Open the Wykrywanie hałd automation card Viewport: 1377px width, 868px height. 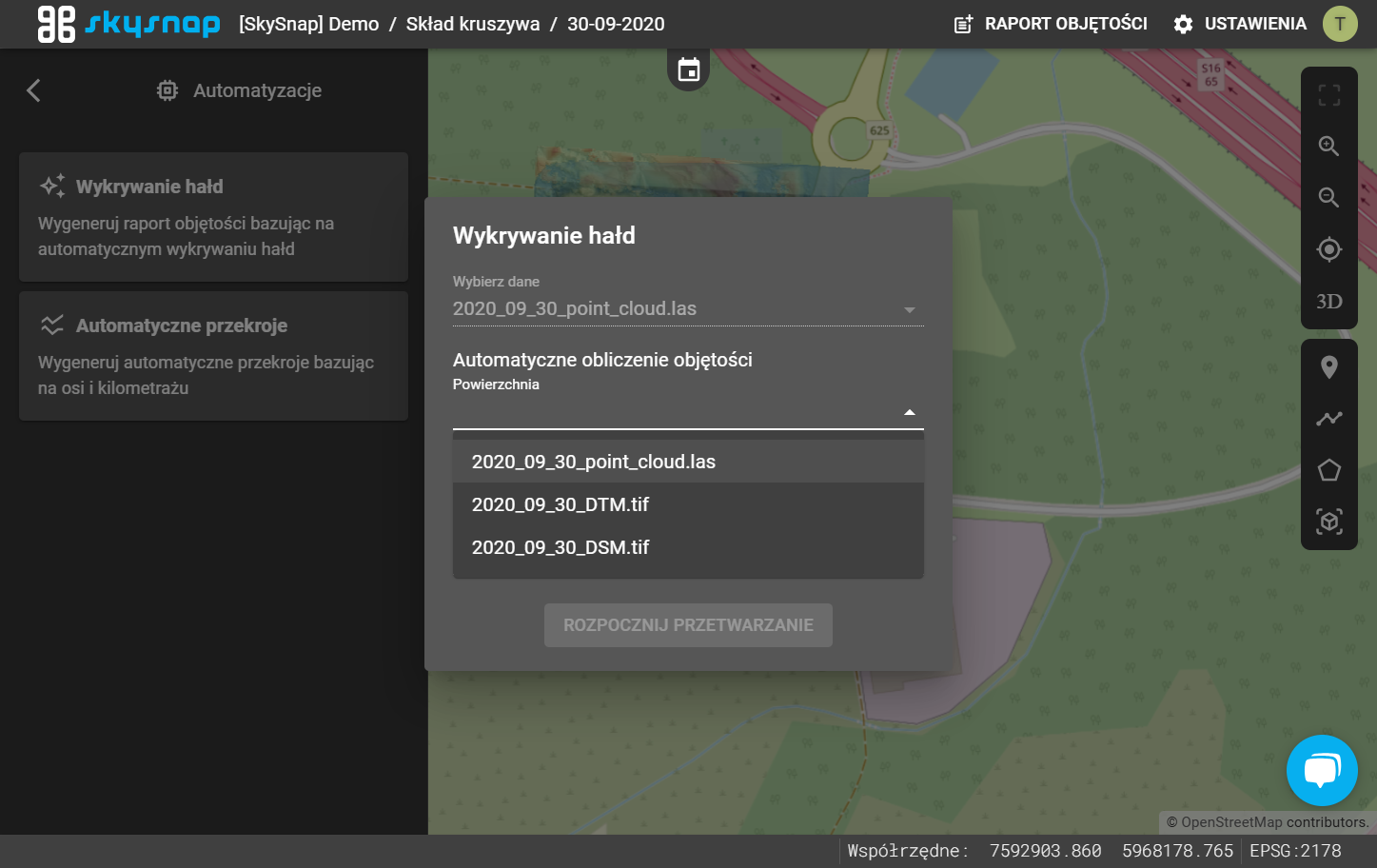click(x=213, y=217)
